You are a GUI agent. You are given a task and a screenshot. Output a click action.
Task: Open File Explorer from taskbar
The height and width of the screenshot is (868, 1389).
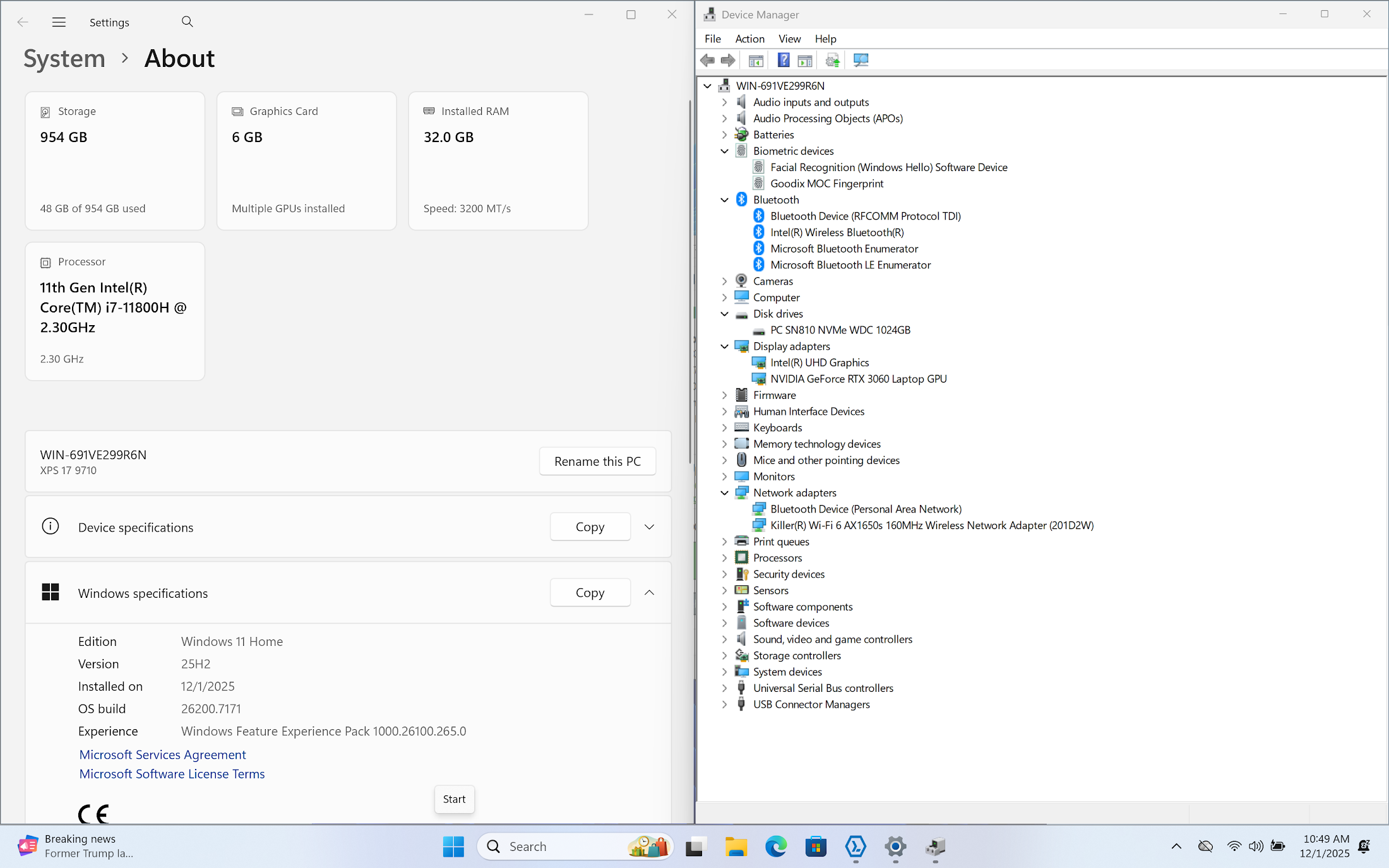tap(736, 847)
